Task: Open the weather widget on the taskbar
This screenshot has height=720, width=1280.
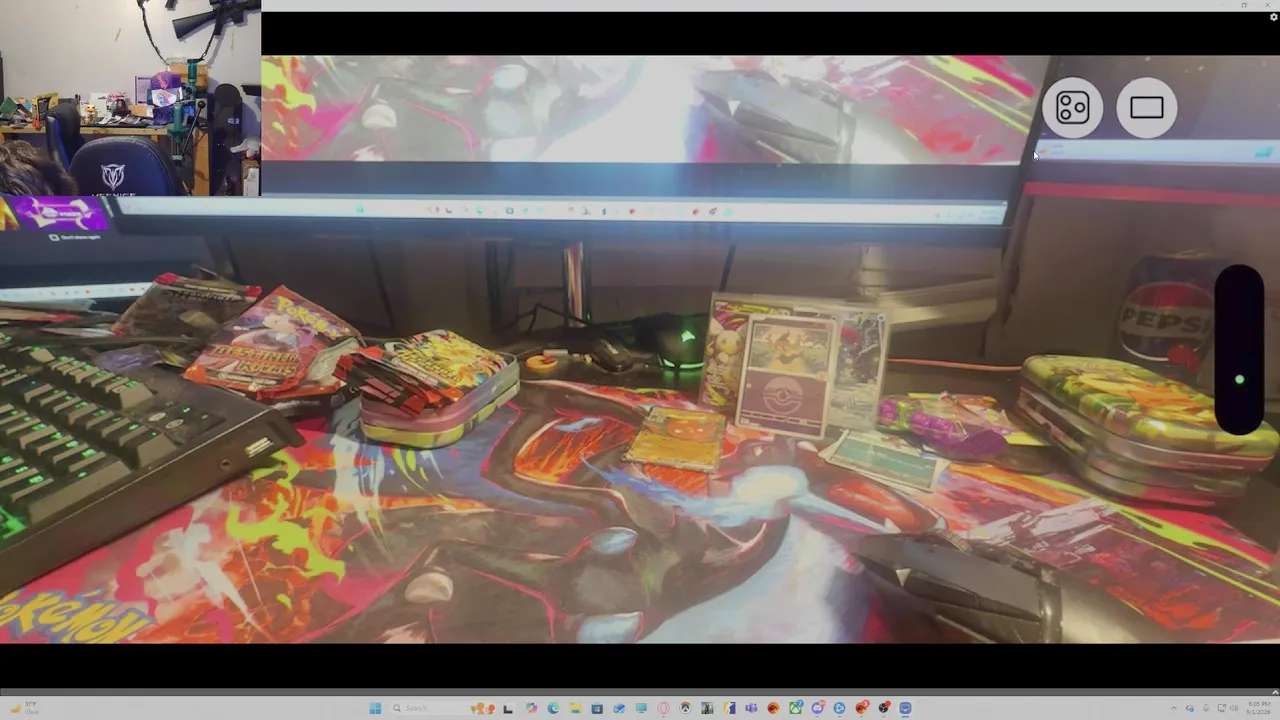Action: (x=23, y=708)
